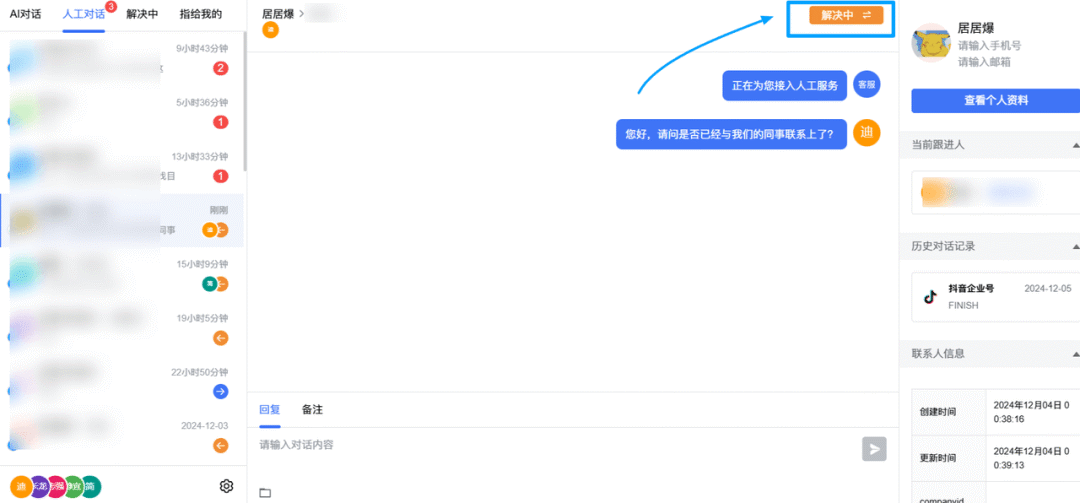Collapse the 历史对话记录 section
This screenshot has width=1080, height=503.
click(1075, 246)
